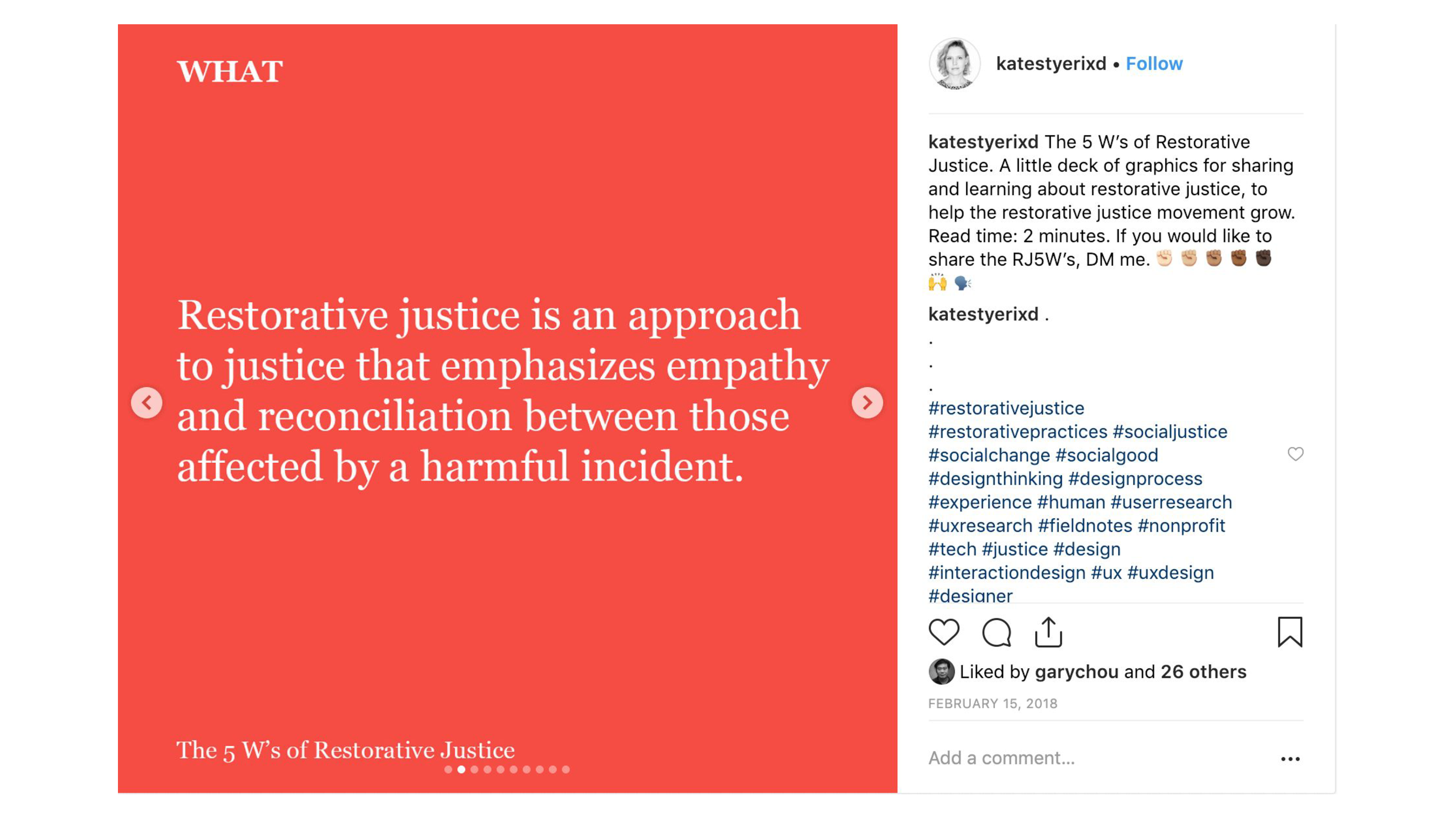Open the comment bubble icon
Screen dimensions: 1456x819
click(x=996, y=632)
